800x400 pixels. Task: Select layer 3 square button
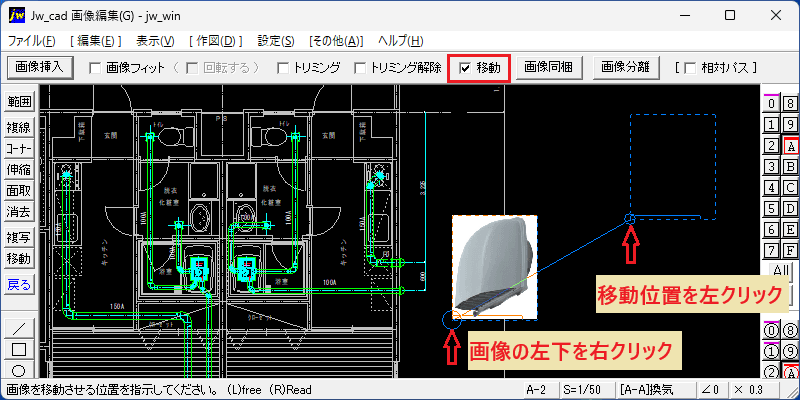tap(772, 167)
